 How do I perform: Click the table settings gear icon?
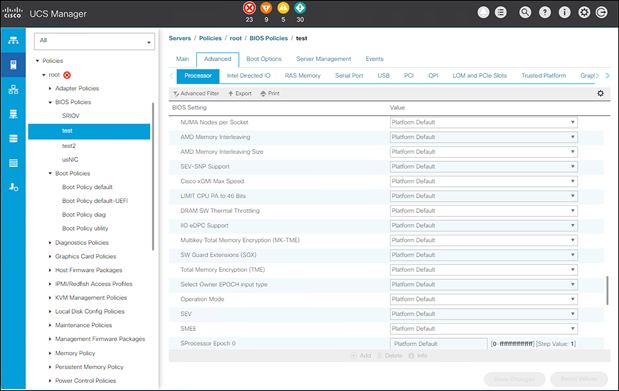point(600,94)
